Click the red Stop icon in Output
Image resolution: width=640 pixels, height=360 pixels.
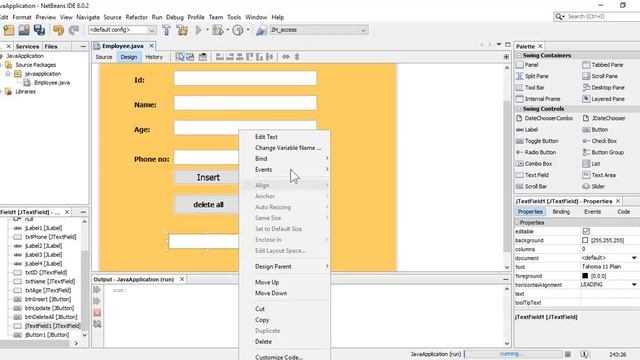[97, 313]
